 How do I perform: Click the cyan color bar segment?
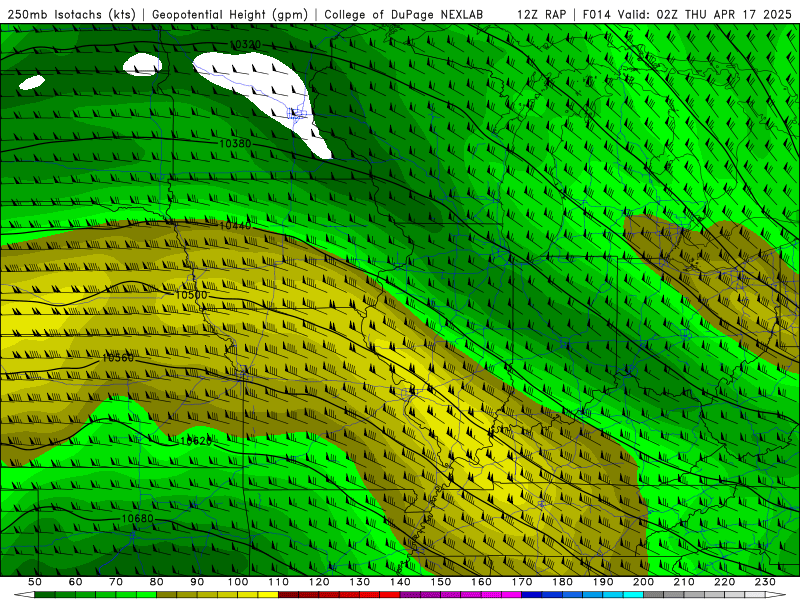point(633,595)
